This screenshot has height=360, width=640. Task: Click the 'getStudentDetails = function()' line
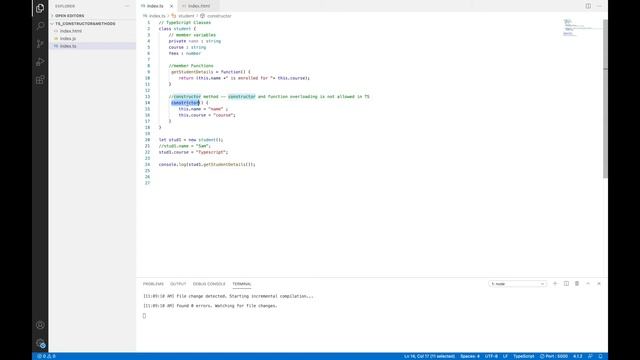211,72
